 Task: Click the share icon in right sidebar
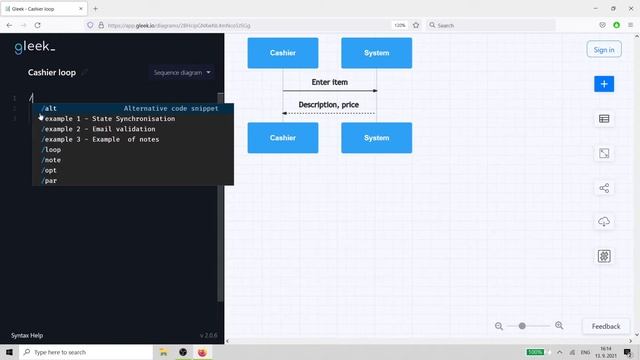pos(604,188)
